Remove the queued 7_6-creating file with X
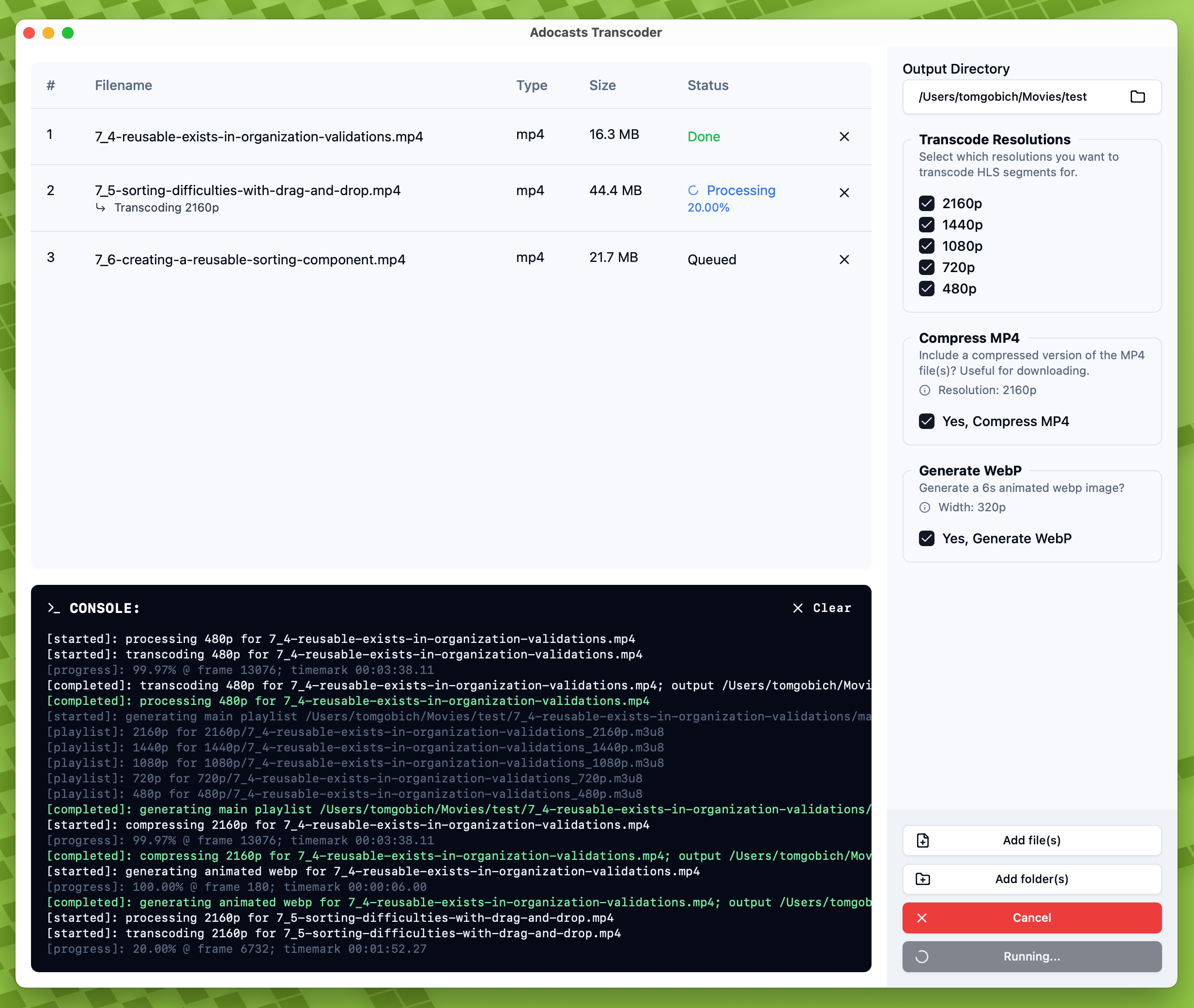Screen dimensions: 1194x1008 click(x=843, y=260)
